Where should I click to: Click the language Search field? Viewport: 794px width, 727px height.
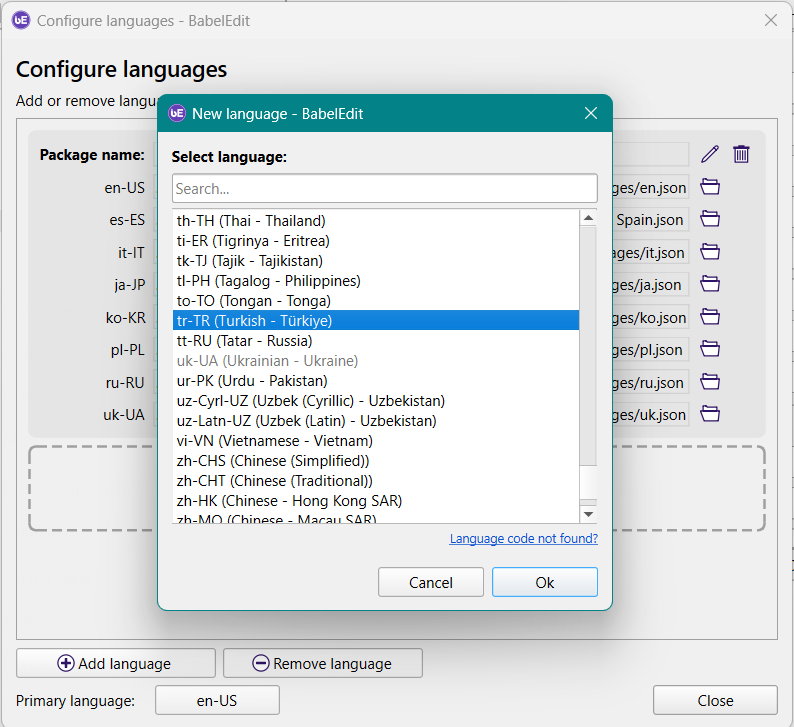384,188
